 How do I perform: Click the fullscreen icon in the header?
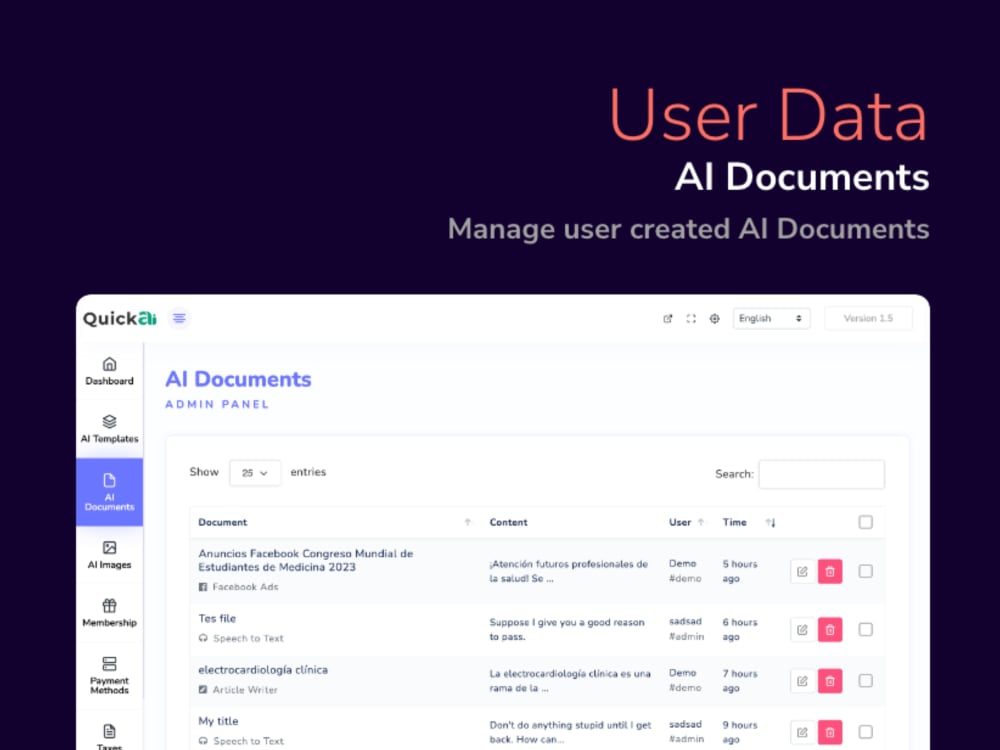[691, 318]
